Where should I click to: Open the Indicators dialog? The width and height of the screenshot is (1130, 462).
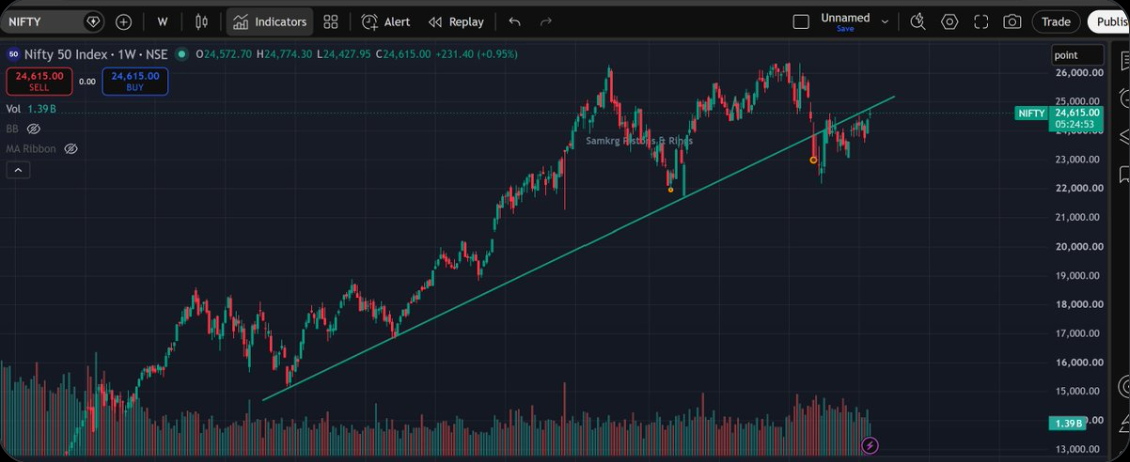click(270, 22)
